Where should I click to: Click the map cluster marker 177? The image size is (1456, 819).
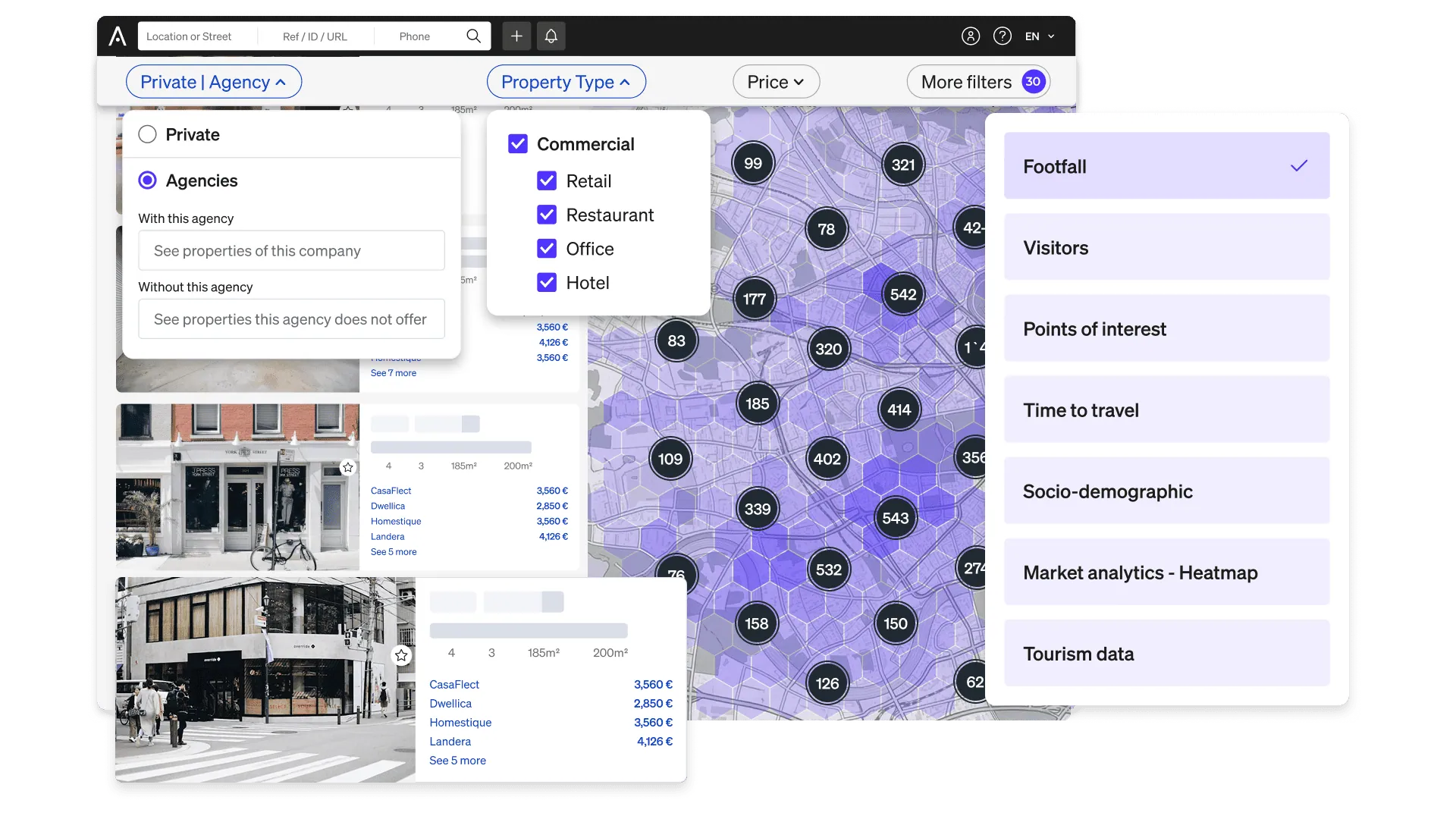coord(755,300)
